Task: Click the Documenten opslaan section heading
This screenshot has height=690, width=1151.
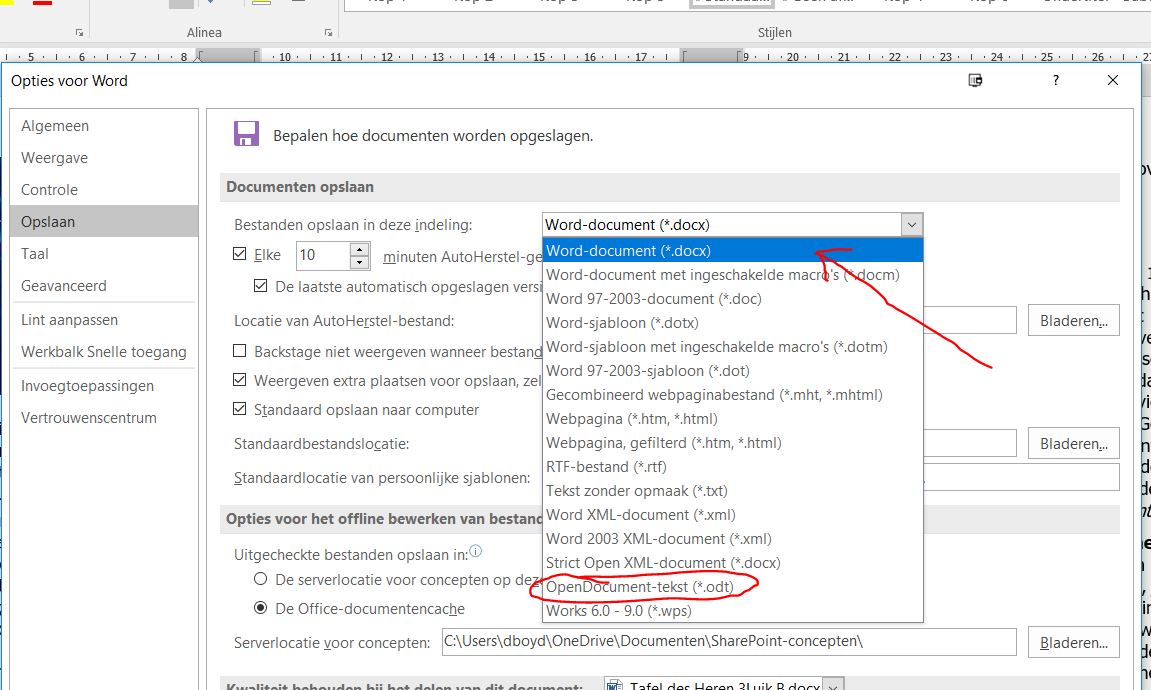Action: point(299,187)
